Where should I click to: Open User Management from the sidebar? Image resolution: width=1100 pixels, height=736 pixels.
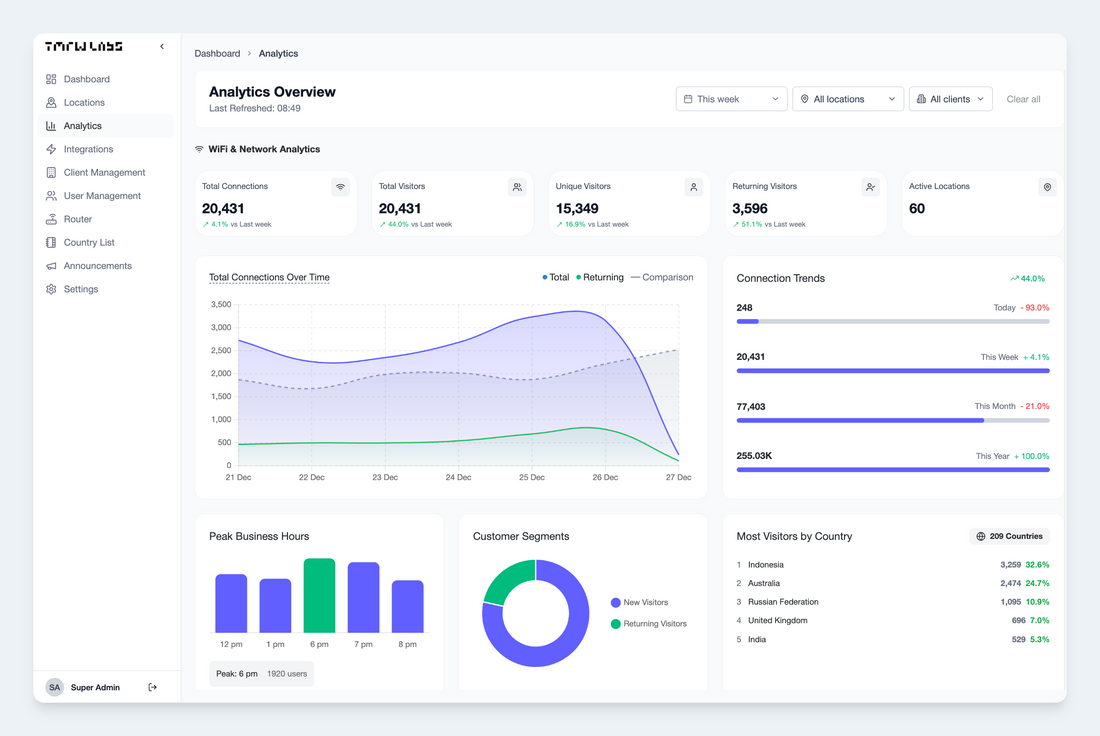click(x=106, y=196)
